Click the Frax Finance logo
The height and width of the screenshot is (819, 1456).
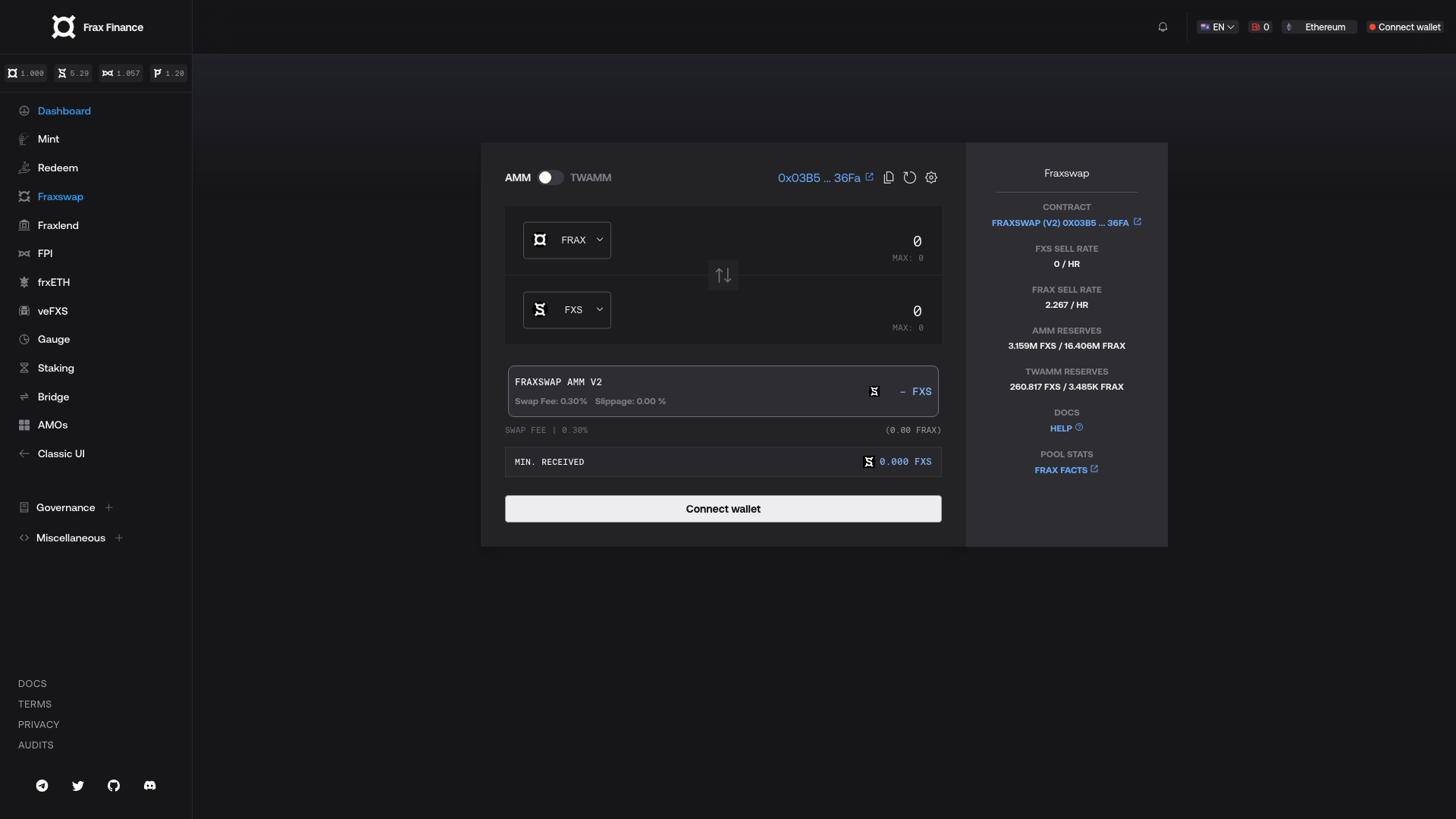pos(97,27)
